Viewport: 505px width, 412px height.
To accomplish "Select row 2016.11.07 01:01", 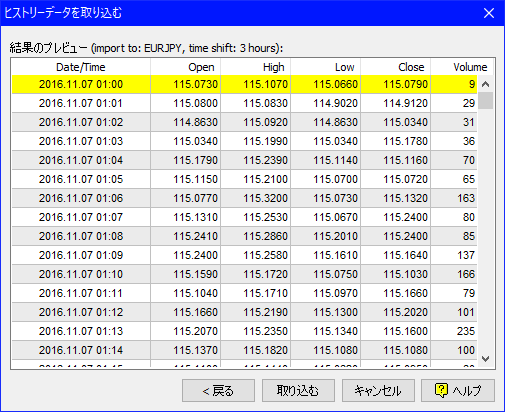I will (x=245, y=103).
